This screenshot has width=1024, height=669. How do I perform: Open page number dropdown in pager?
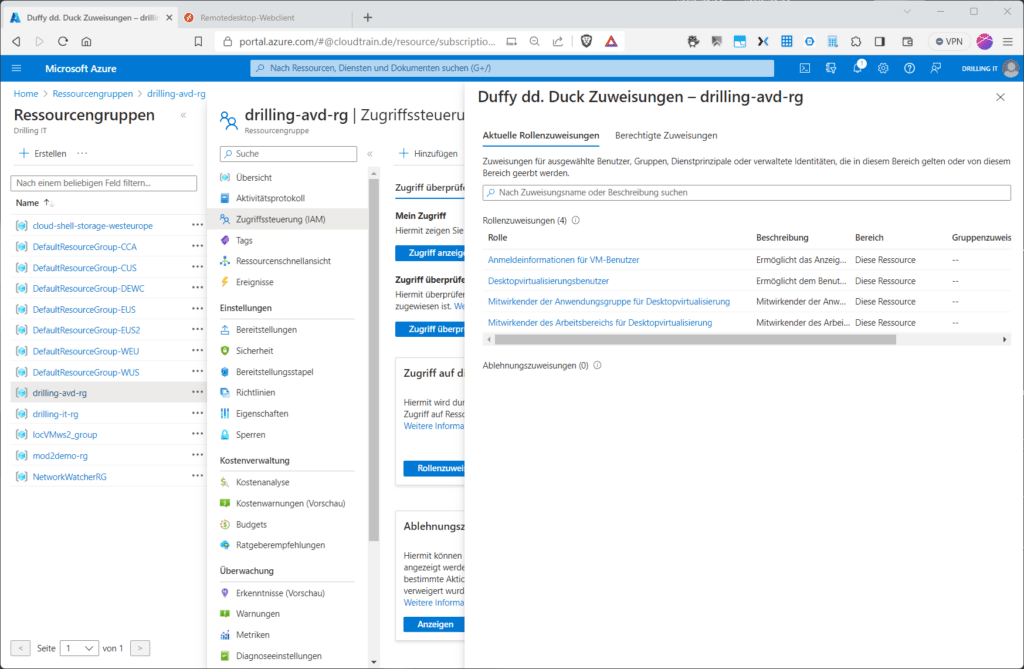point(79,648)
